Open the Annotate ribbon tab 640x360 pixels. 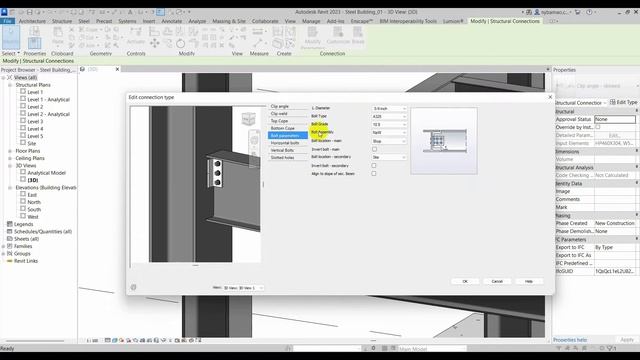click(172, 21)
